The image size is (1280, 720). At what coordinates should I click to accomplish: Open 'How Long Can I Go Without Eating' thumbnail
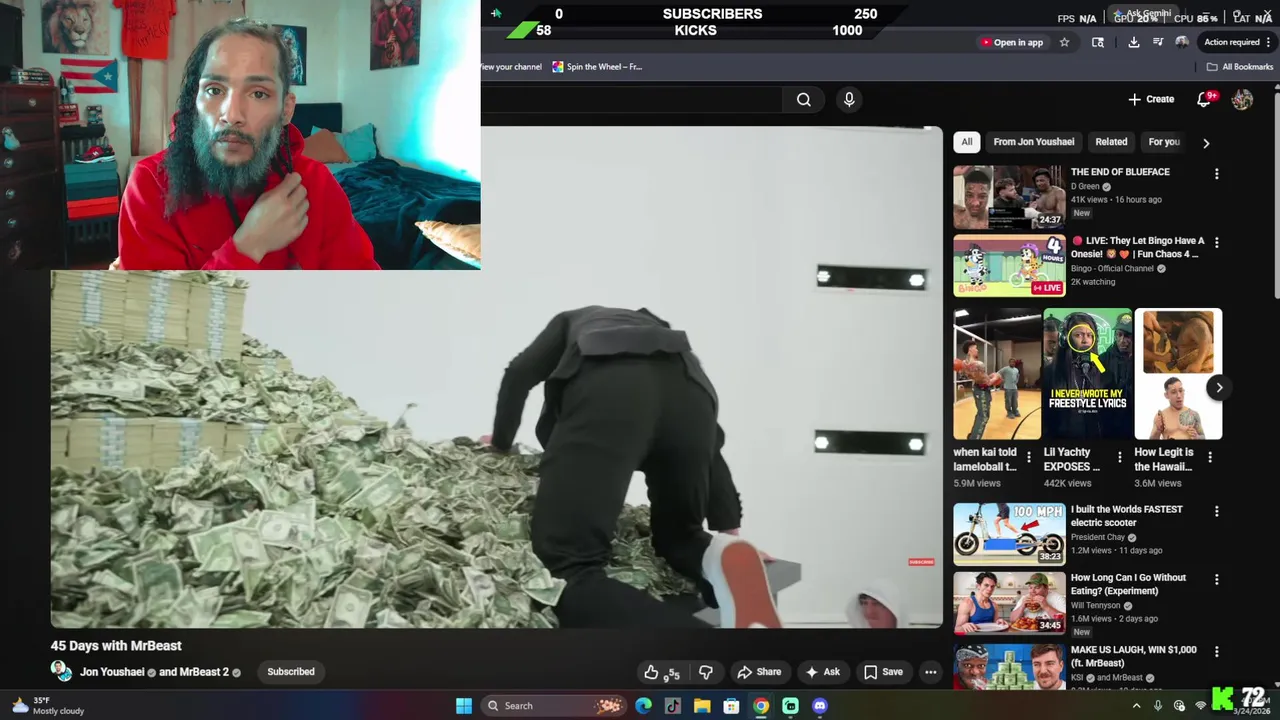(x=1009, y=602)
